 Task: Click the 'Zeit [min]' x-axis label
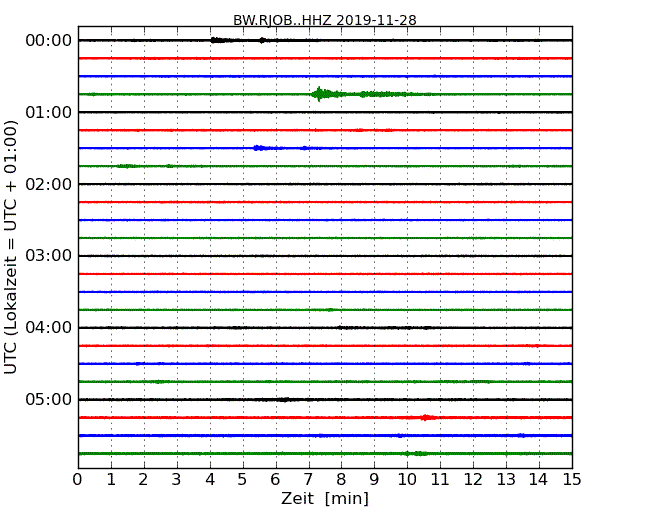(325, 498)
